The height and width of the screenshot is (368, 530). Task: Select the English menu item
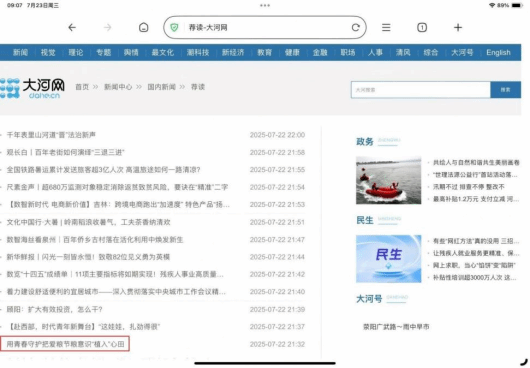point(498,52)
